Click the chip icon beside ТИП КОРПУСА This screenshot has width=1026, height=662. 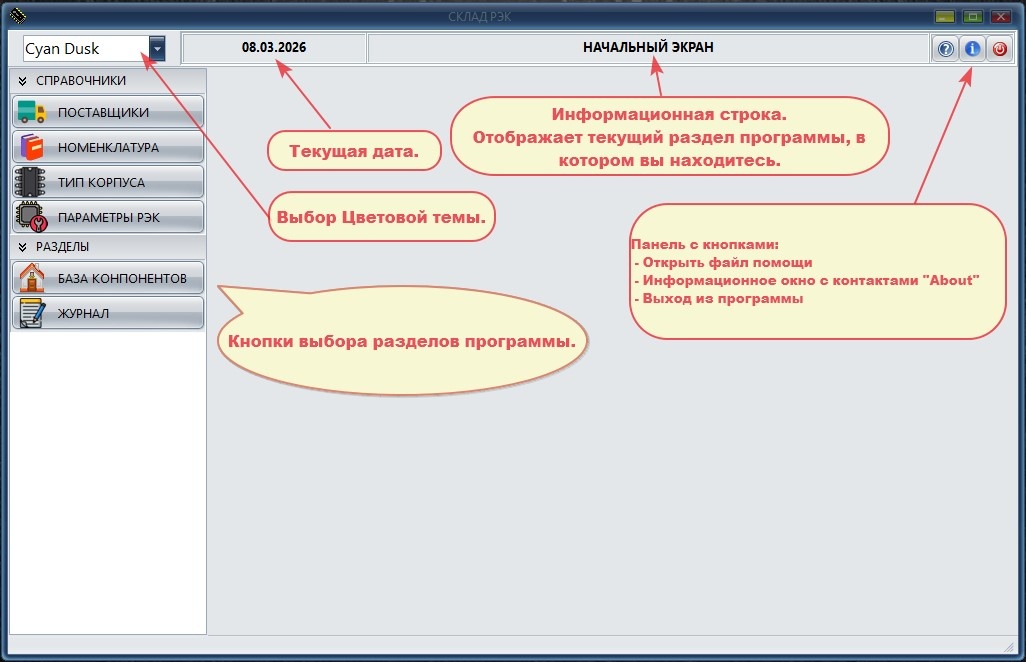30,182
